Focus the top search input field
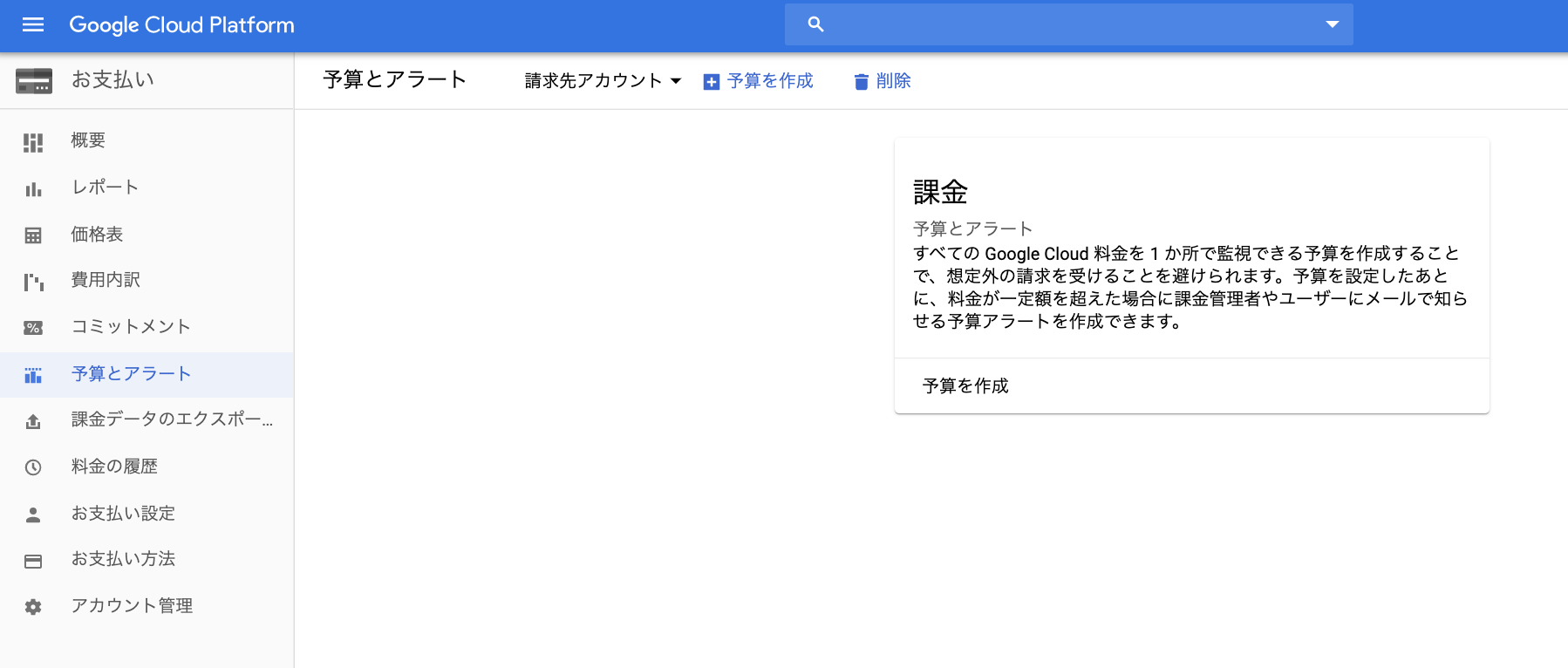Screen dimensions: 1568x668 tap(1068, 24)
